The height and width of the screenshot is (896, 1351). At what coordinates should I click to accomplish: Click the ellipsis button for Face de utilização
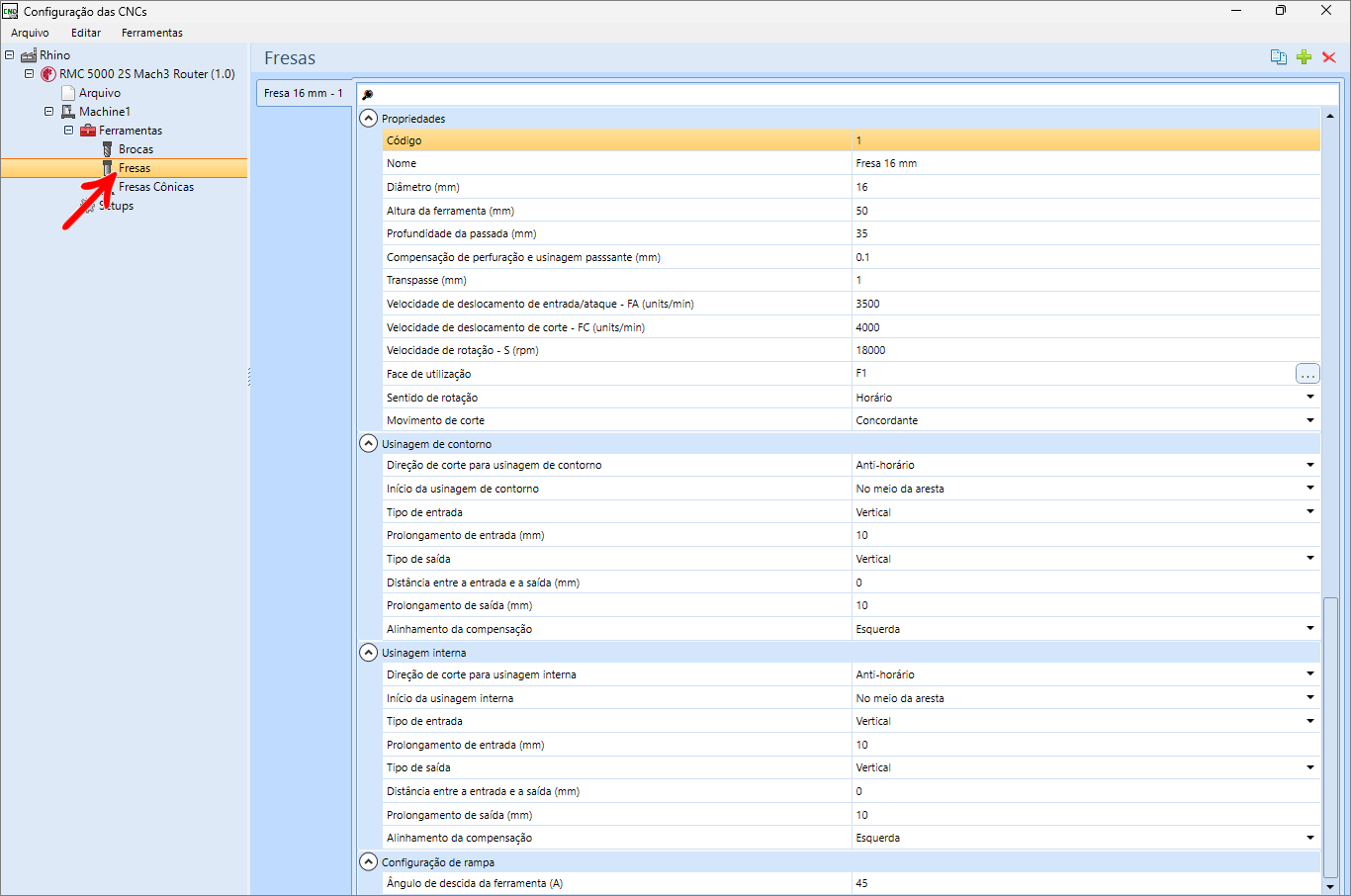pos(1307,374)
